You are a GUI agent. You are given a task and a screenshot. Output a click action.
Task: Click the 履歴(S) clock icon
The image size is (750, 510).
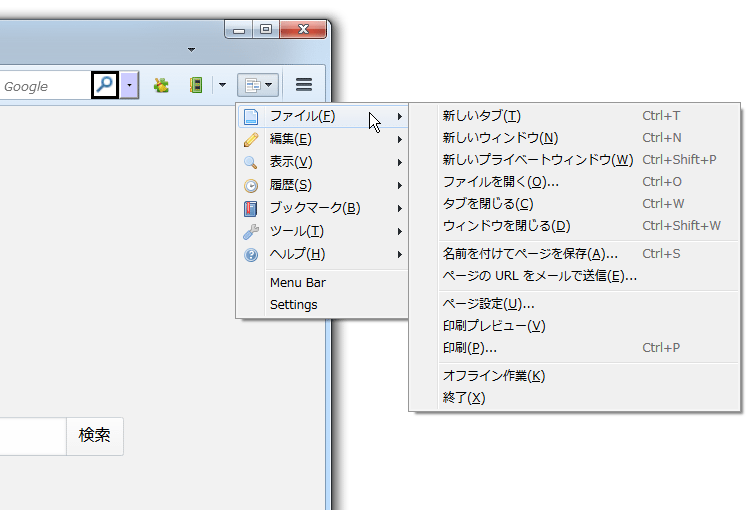tap(251, 185)
